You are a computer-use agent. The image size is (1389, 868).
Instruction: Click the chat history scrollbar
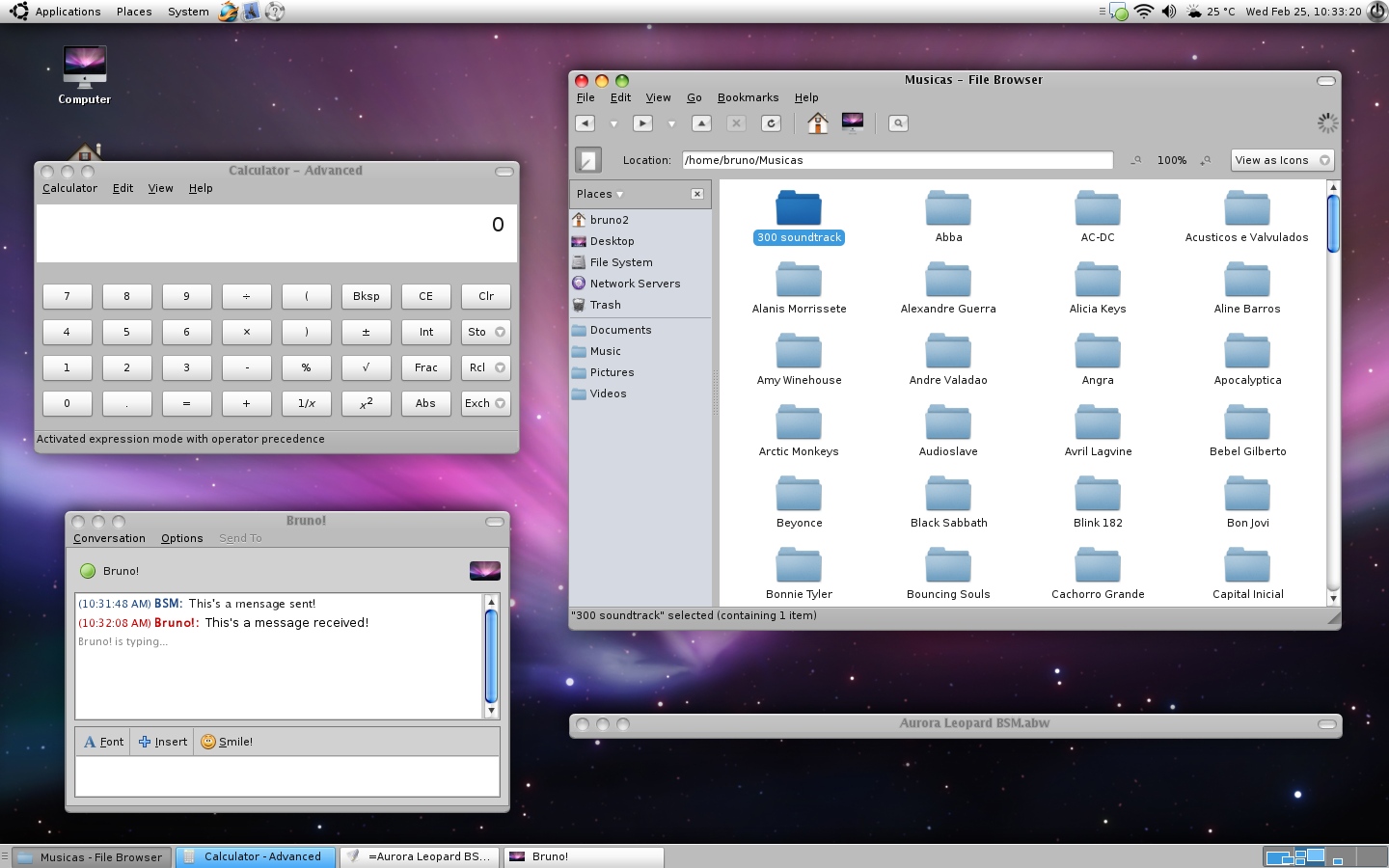pos(490,656)
